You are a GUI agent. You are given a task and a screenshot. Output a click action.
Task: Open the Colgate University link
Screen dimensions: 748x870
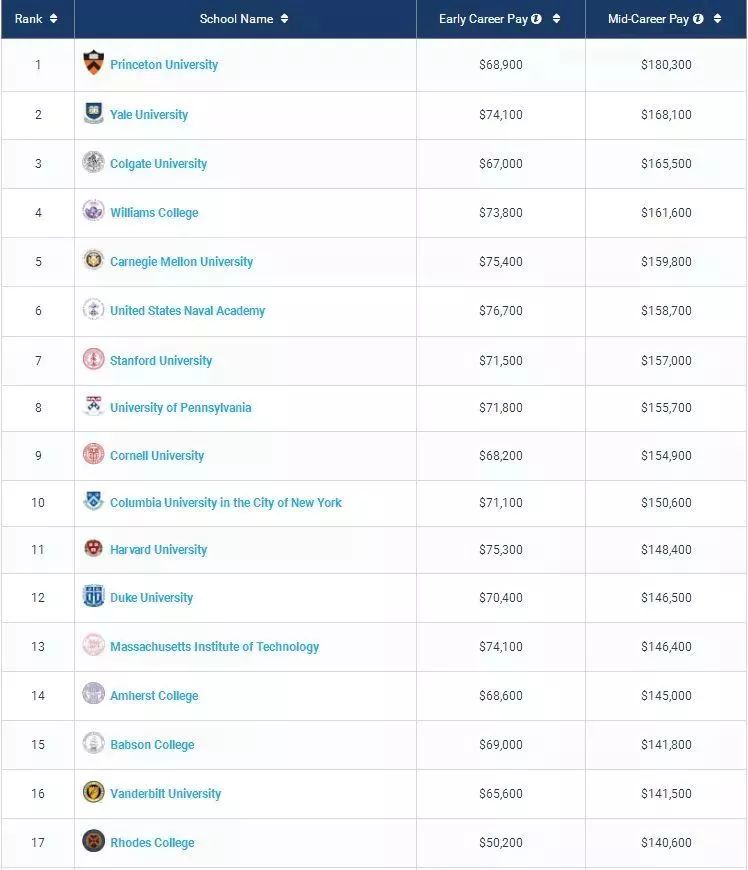click(158, 163)
